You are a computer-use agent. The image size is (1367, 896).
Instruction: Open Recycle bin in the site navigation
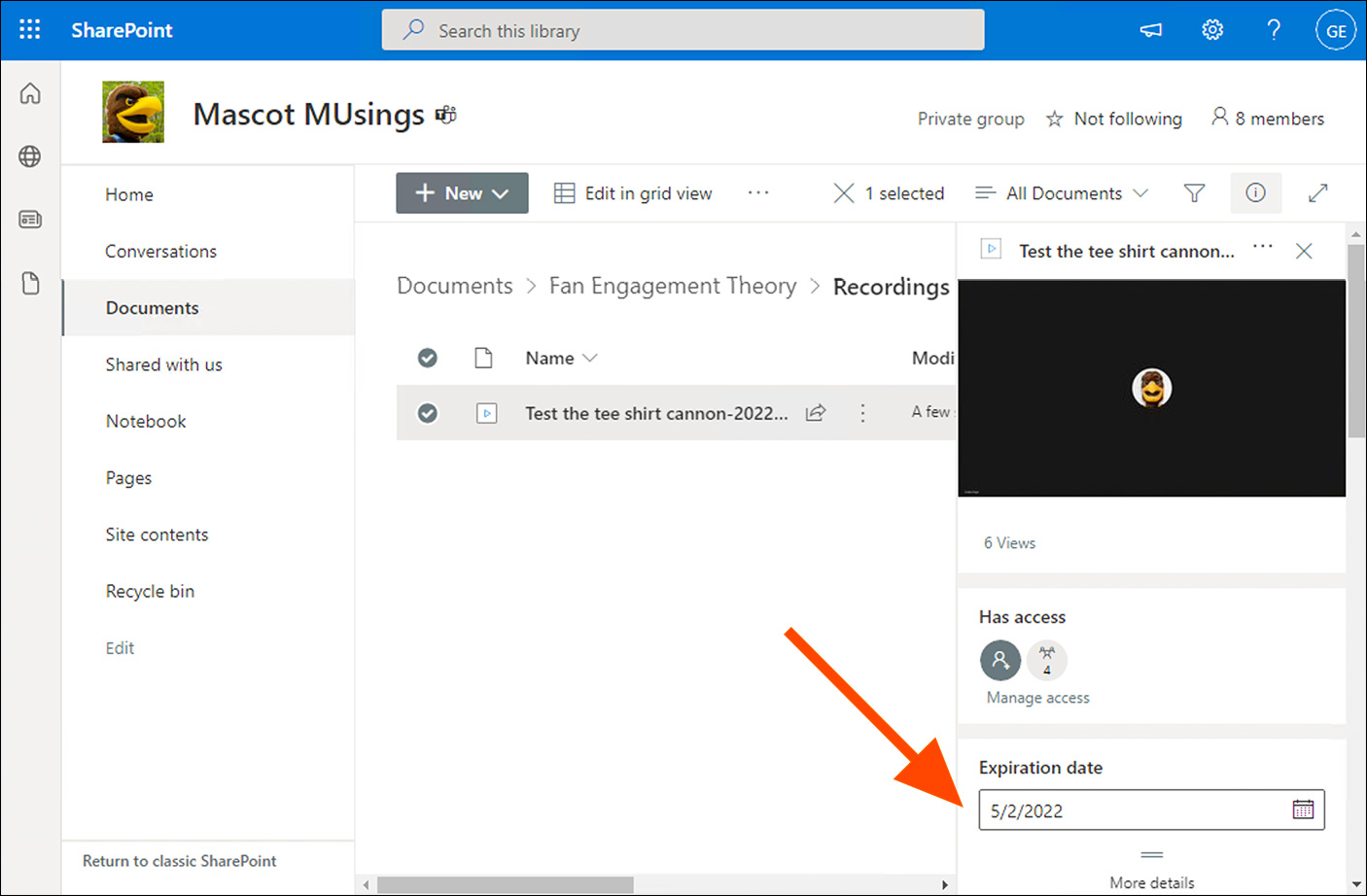(150, 591)
